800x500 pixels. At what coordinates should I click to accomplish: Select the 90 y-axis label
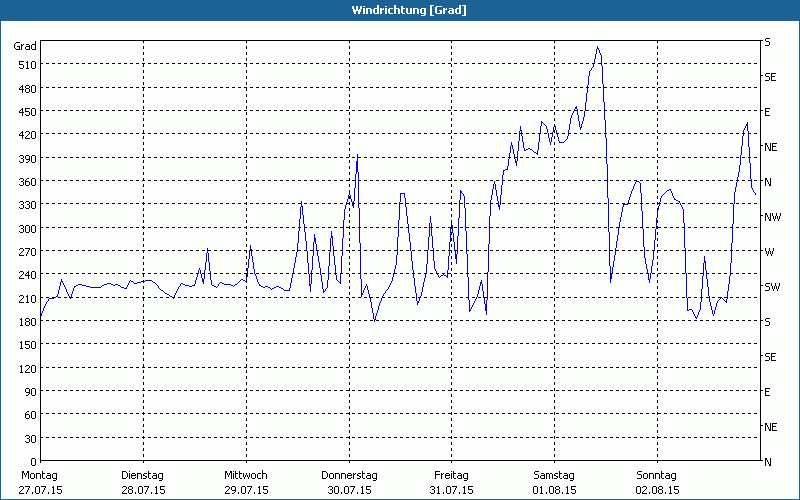pos(30,392)
